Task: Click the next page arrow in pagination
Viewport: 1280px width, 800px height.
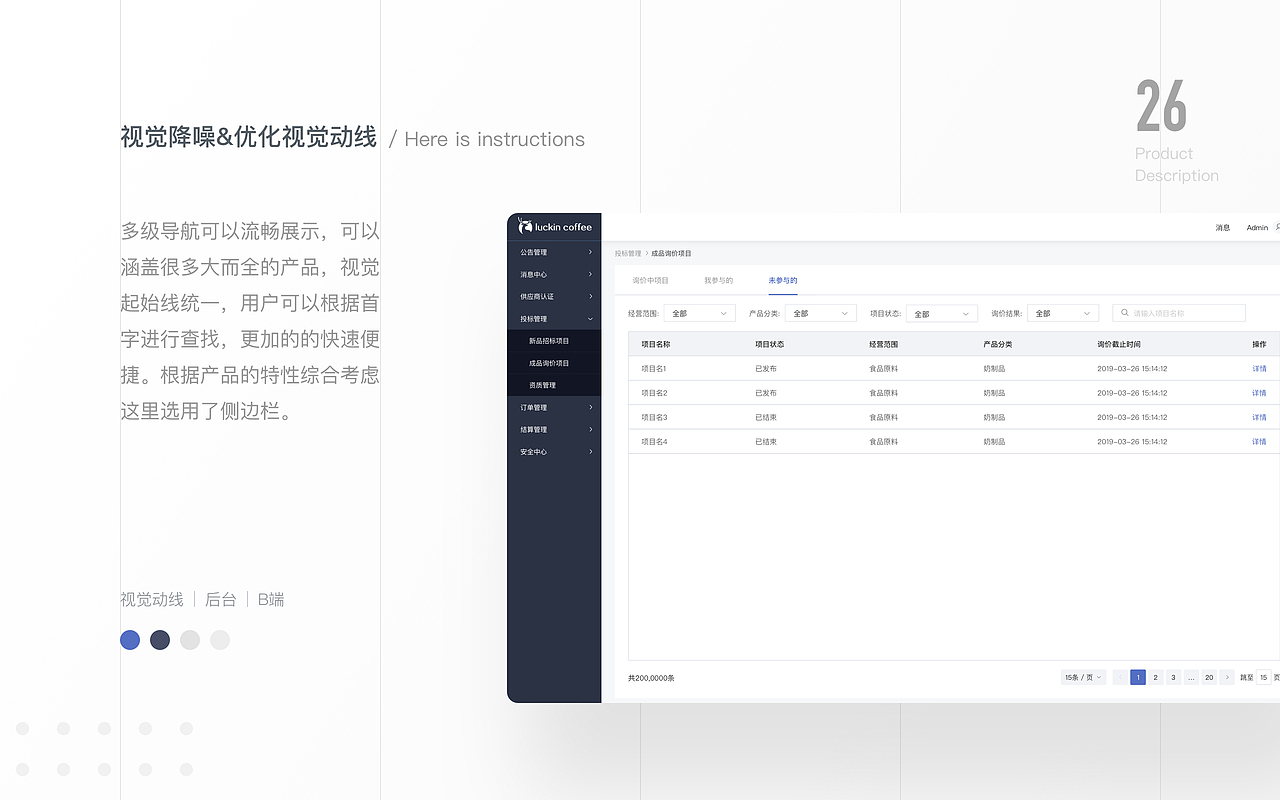Action: pos(1227,677)
